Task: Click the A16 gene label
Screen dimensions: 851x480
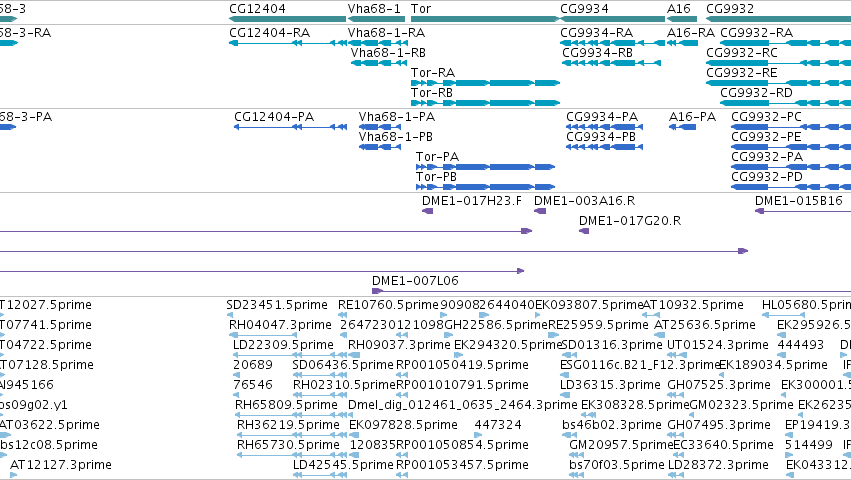Action: 678,9
